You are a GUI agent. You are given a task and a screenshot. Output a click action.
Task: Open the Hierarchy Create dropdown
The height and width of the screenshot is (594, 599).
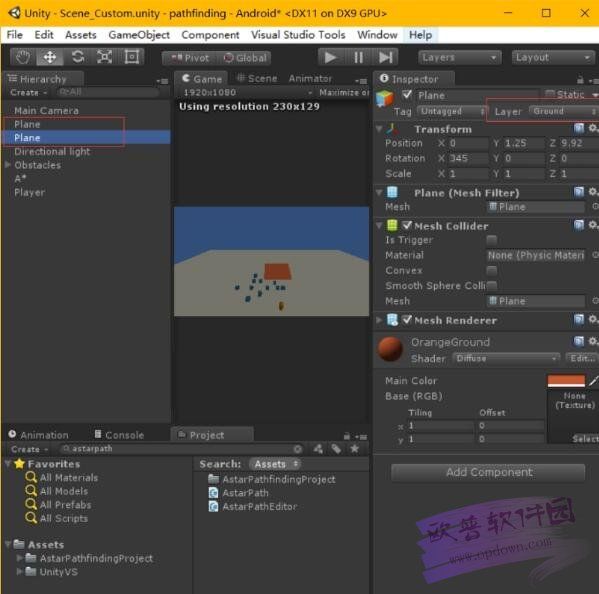pyautogui.click(x=28, y=92)
